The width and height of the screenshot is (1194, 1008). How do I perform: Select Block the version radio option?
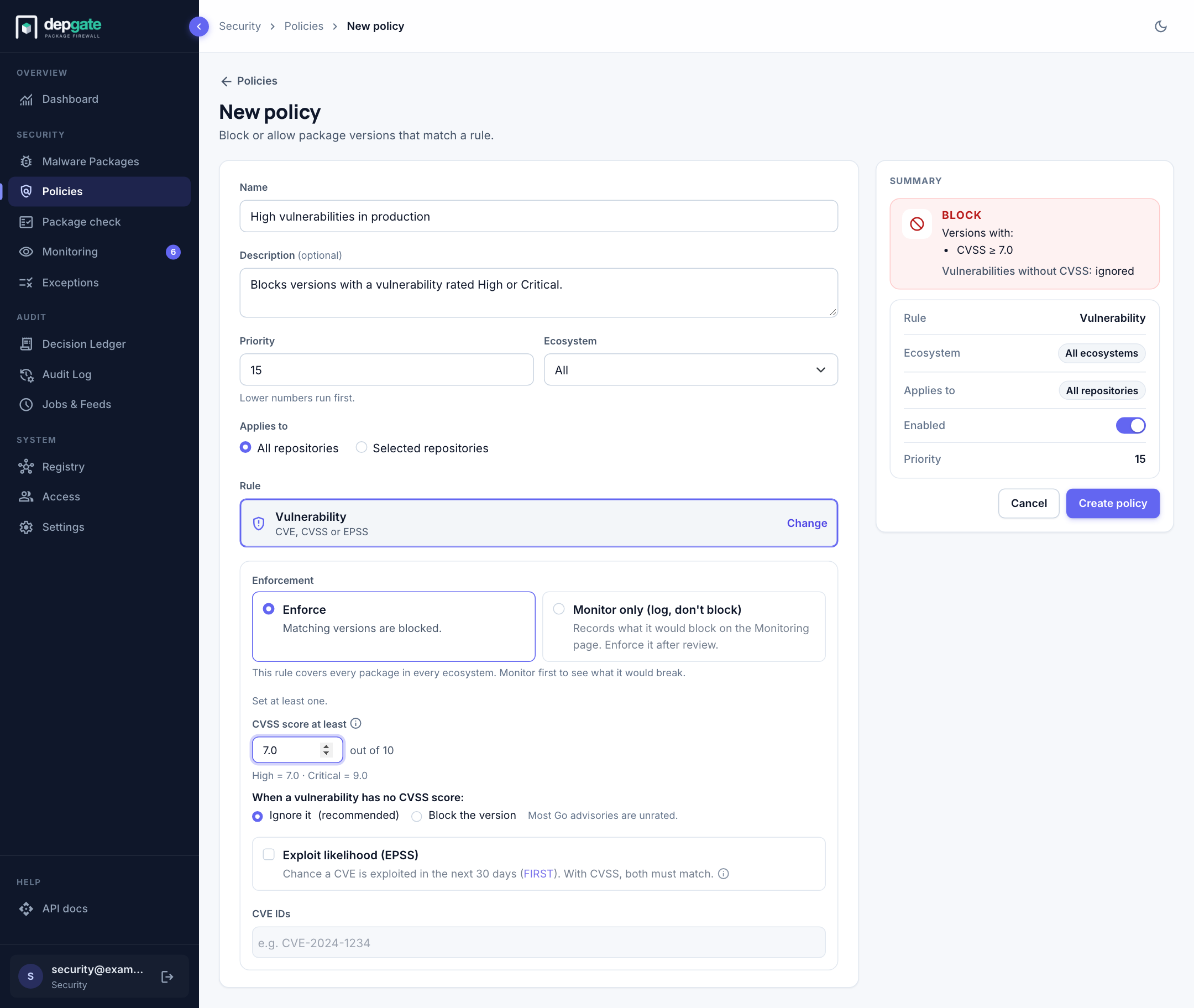click(416, 817)
